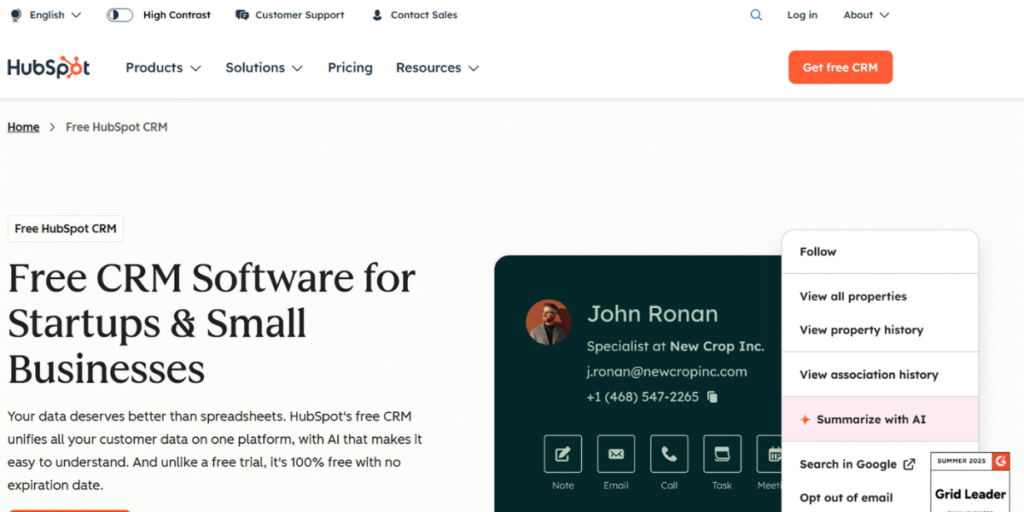
Task: Click the external link icon beside Search in Google
Action: (x=908, y=464)
